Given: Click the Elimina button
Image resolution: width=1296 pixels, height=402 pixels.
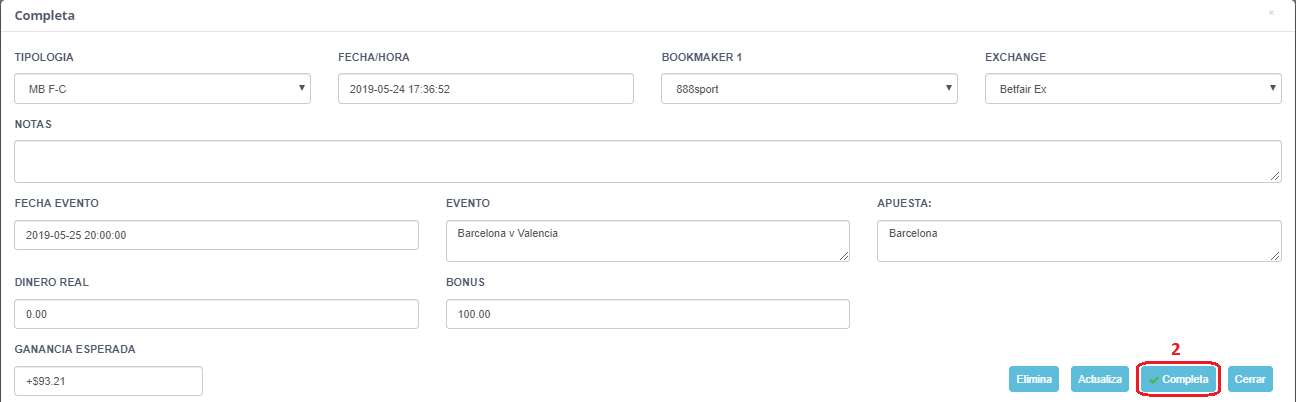Looking at the screenshot, I should (x=1034, y=380).
